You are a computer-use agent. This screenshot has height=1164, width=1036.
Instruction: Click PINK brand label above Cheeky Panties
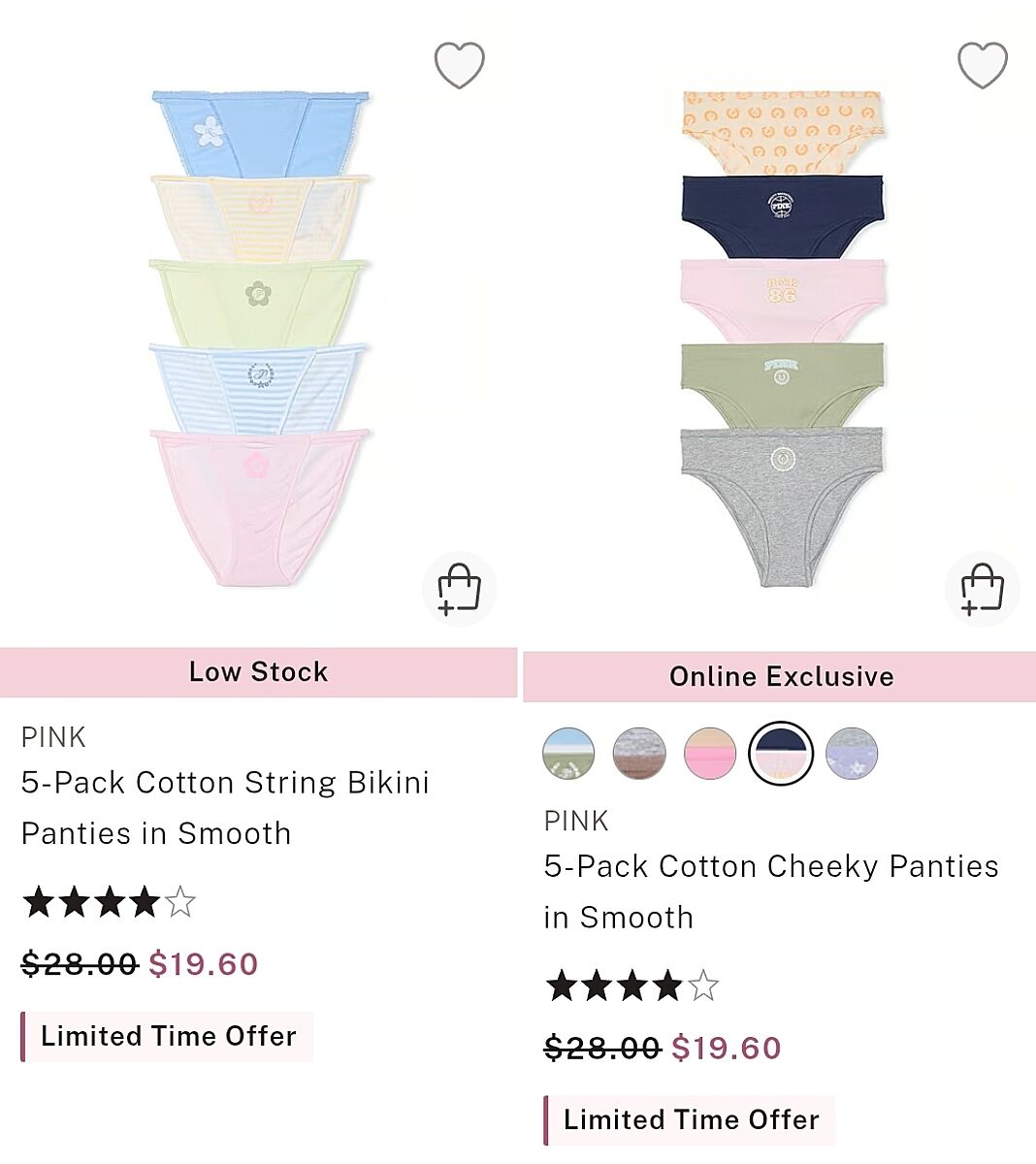coord(576,822)
